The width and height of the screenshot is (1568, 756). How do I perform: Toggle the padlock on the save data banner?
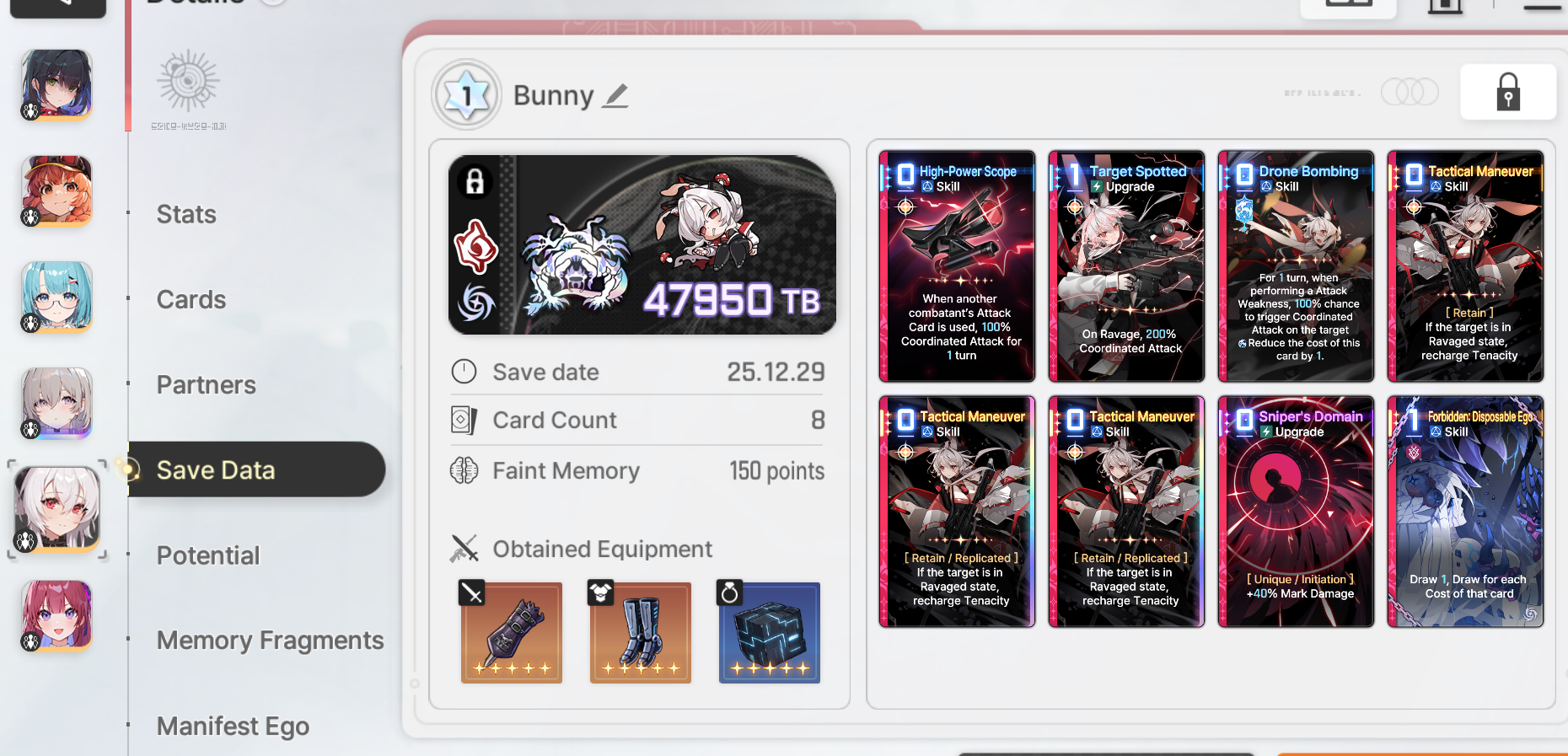(475, 180)
